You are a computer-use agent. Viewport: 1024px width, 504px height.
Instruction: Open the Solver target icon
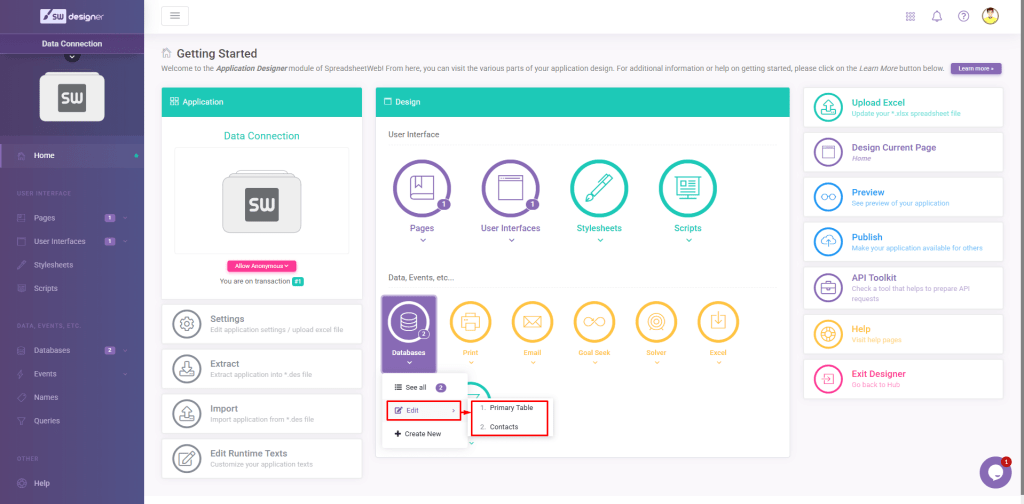[x=656, y=321]
